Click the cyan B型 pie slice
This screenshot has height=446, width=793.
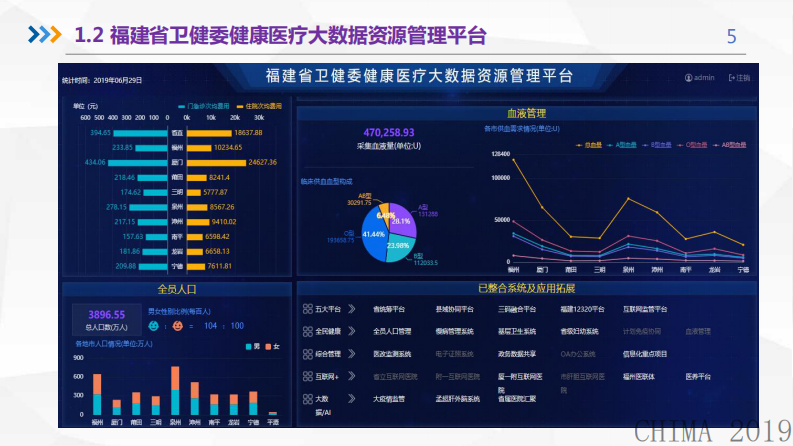point(402,249)
